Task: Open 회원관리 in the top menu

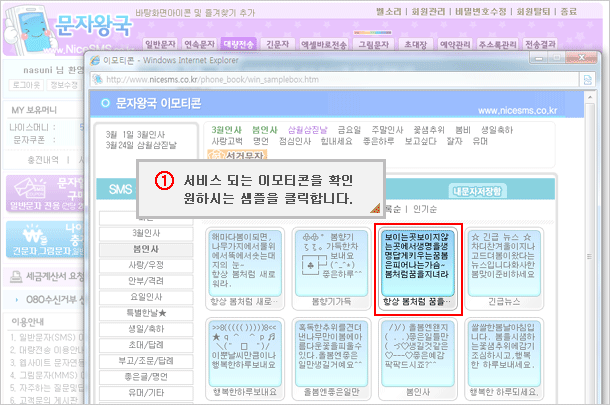Action: click(428, 12)
